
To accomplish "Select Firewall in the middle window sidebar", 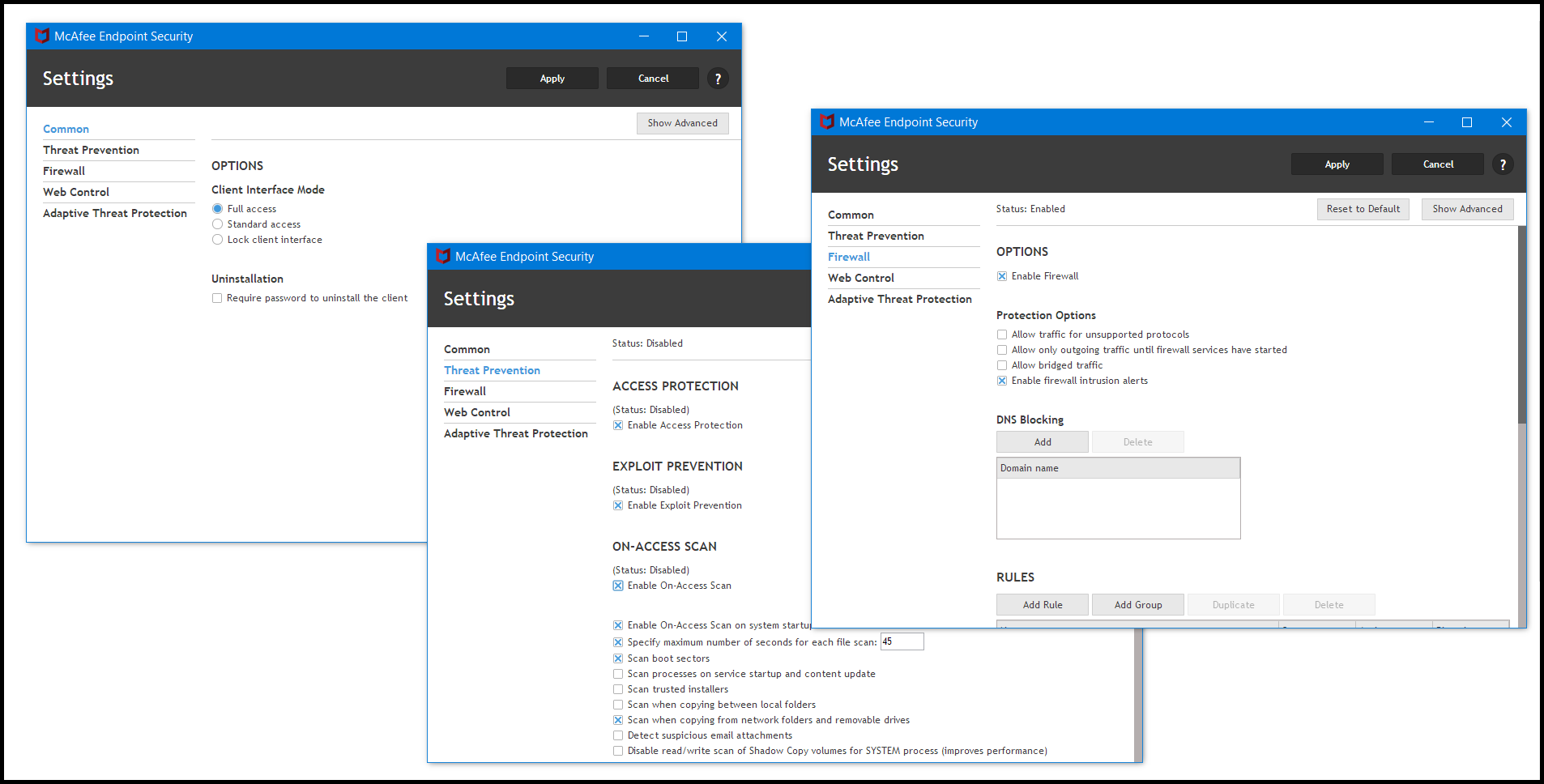I will [465, 391].
